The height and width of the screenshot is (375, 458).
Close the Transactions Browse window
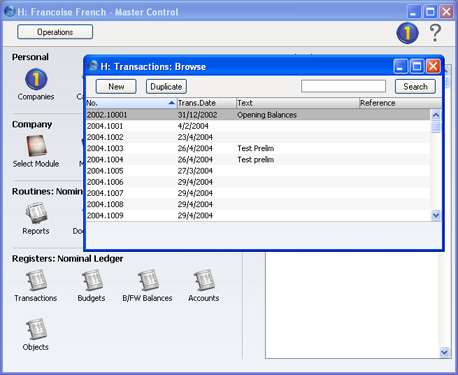coord(433,66)
